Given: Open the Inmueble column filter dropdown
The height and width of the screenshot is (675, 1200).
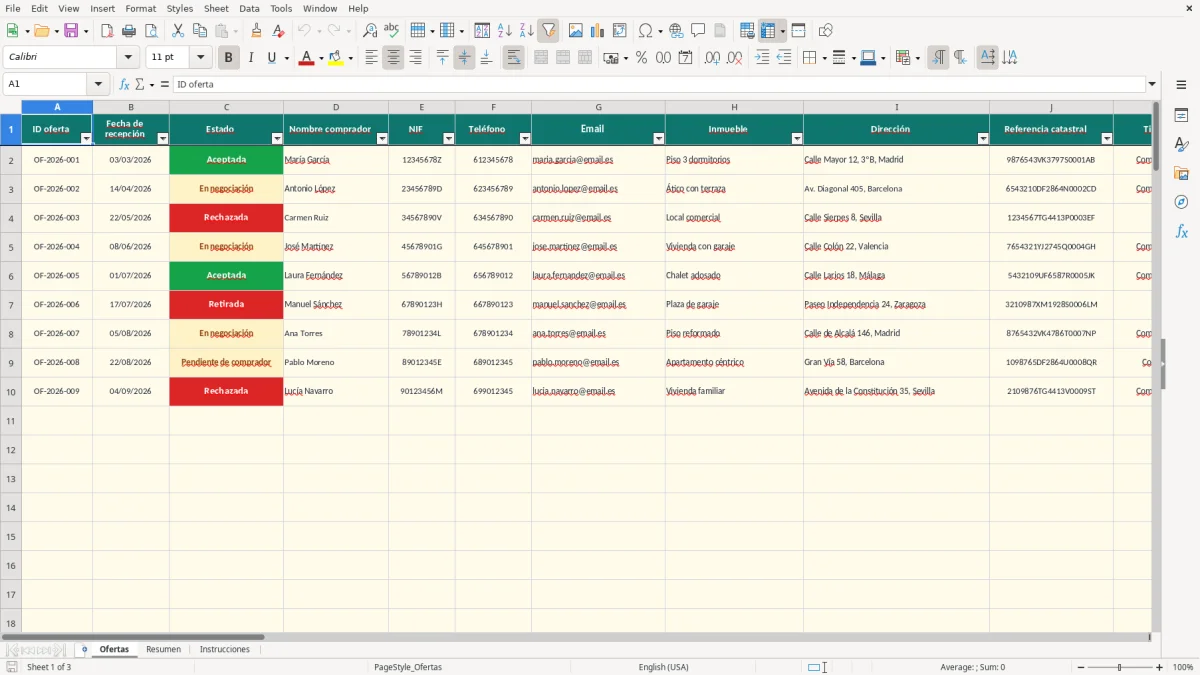Looking at the screenshot, I should tap(796, 139).
